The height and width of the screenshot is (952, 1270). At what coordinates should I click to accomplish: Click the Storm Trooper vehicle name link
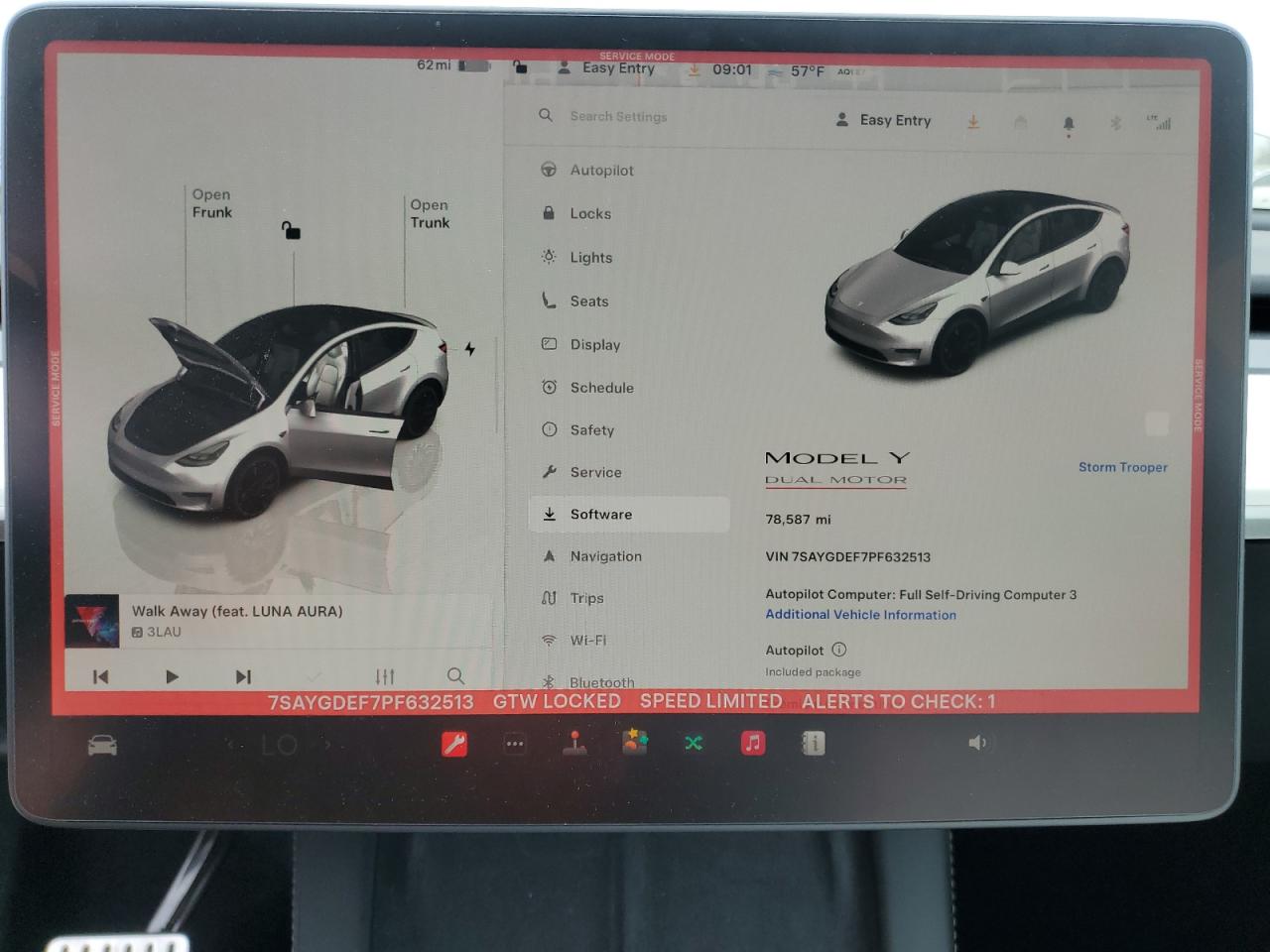tap(1123, 467)
